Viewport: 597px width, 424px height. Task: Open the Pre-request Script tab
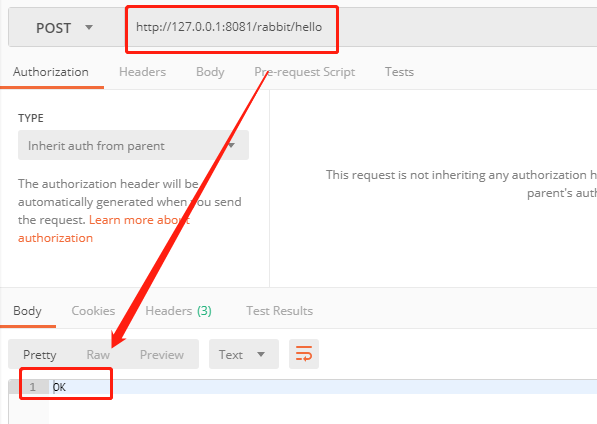305,72
